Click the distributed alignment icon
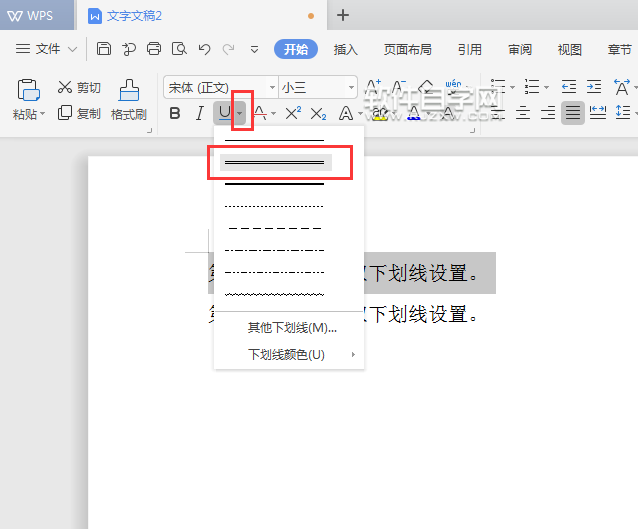Image resolution: width=638 pixels, height=529 pixels. tap(598, 112)
